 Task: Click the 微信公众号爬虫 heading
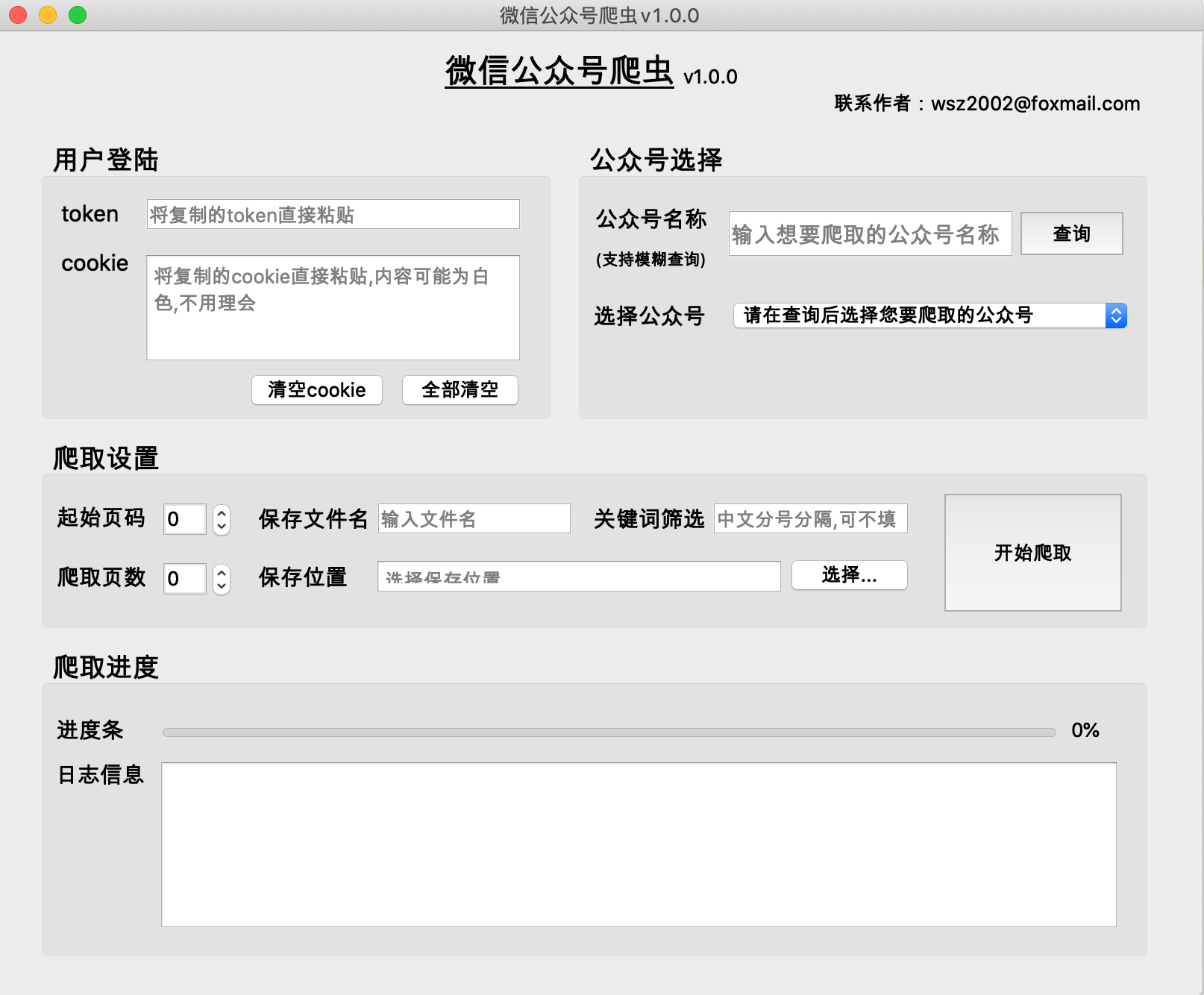coord(559,72)
